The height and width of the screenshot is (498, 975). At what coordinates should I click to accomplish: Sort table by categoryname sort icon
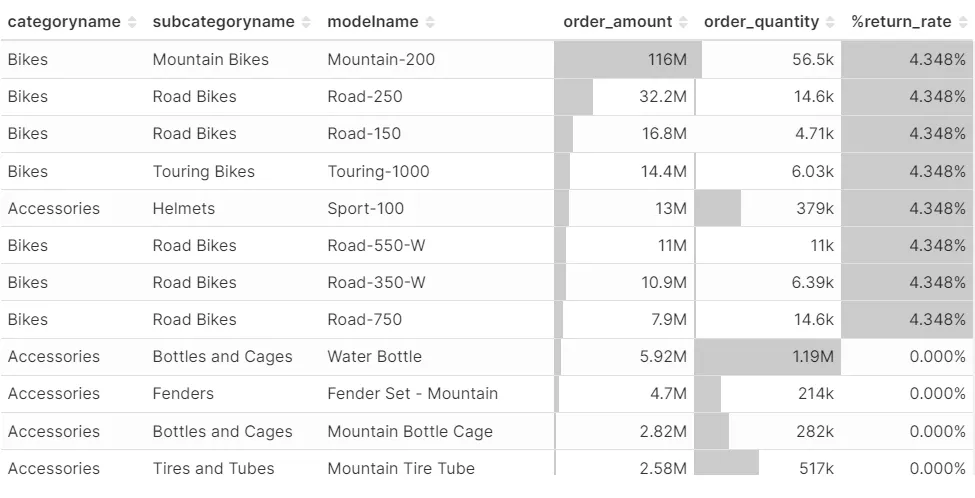click(x=132, y=22)
